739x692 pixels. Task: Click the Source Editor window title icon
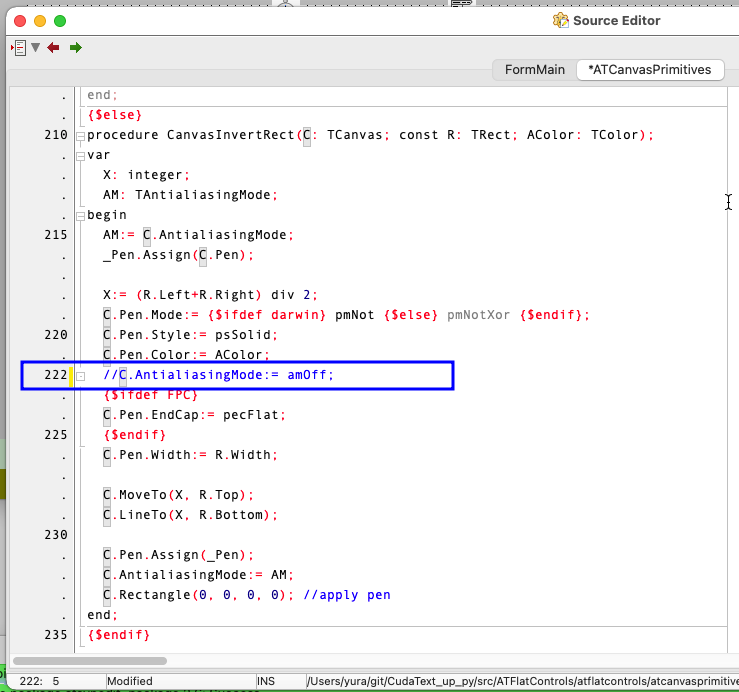(x=560, y=21)
